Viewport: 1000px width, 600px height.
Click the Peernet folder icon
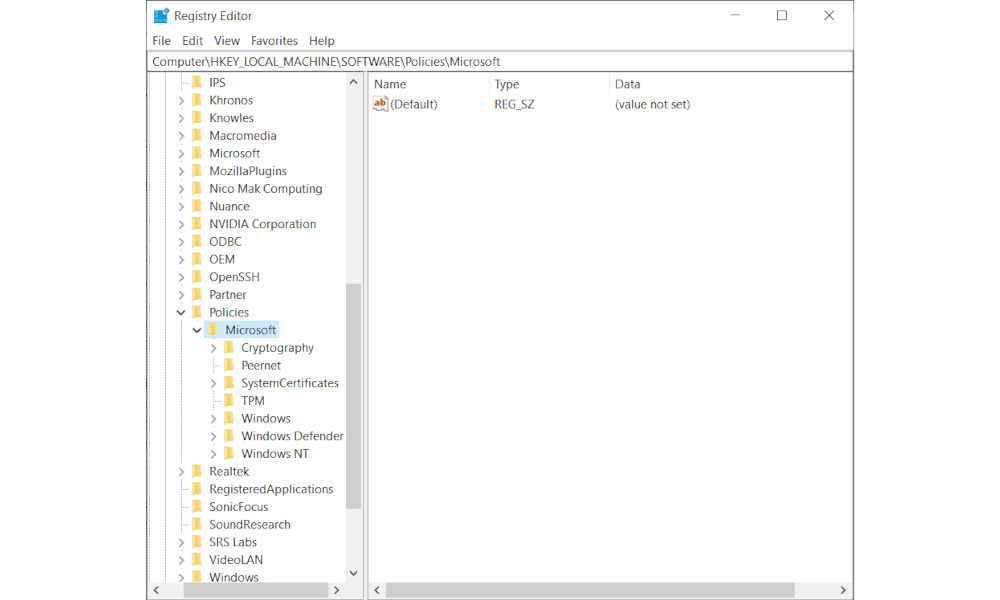[x=229, y=365]
